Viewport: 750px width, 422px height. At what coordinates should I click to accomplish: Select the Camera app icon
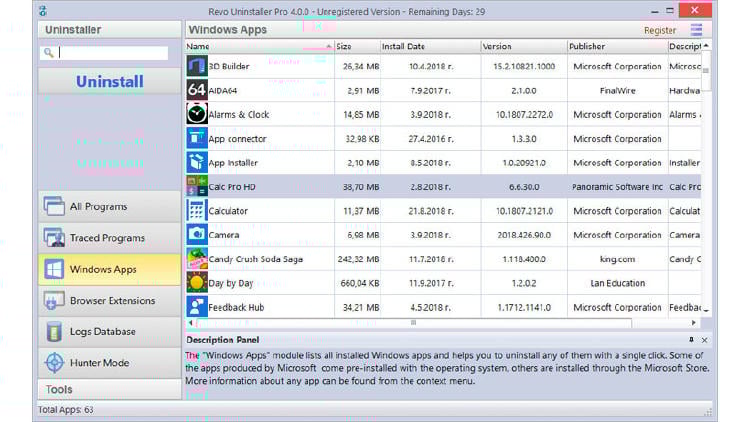click(197, 234)
